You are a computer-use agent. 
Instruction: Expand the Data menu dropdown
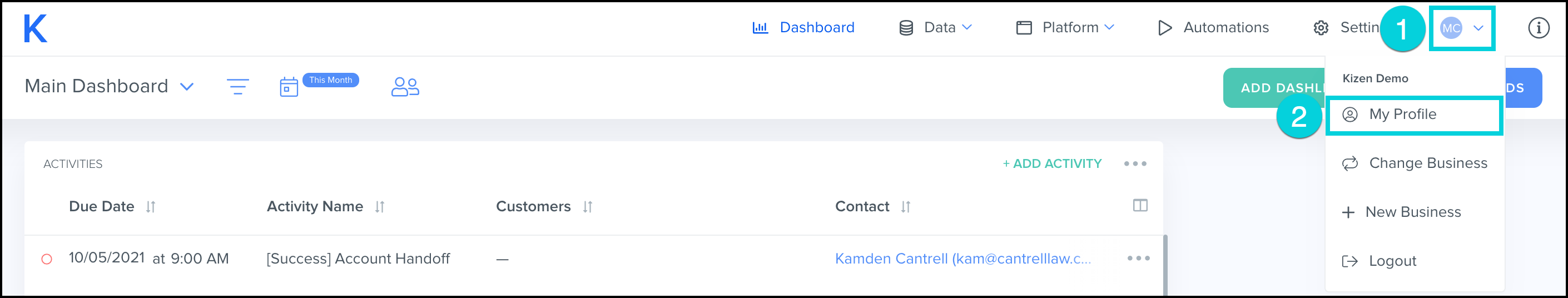click(966, 27)
